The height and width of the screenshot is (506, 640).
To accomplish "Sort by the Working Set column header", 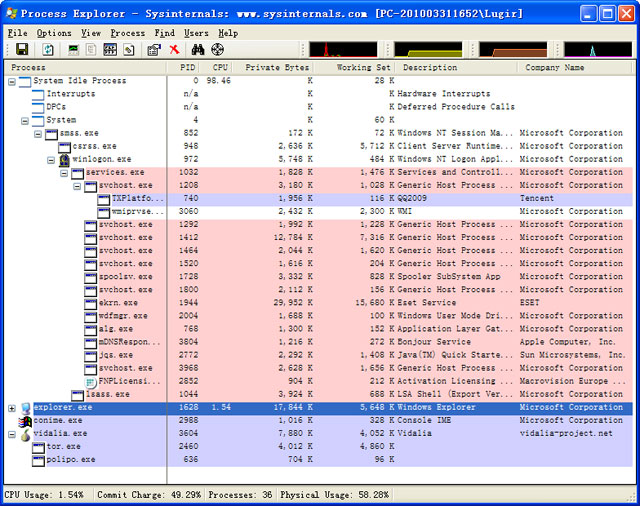I will click(353, 67).
